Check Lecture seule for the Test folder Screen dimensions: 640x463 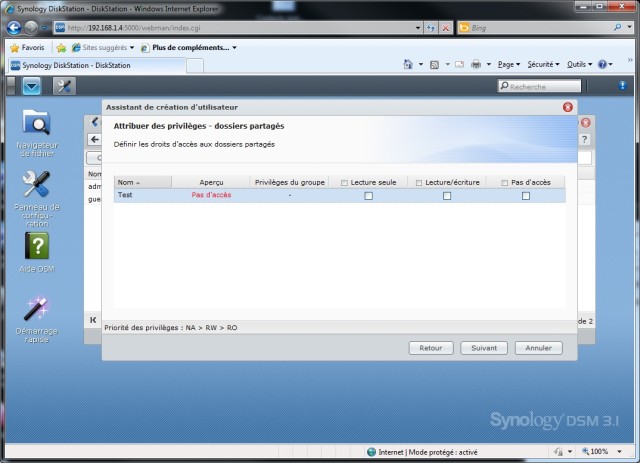click(x=368, y=196)
